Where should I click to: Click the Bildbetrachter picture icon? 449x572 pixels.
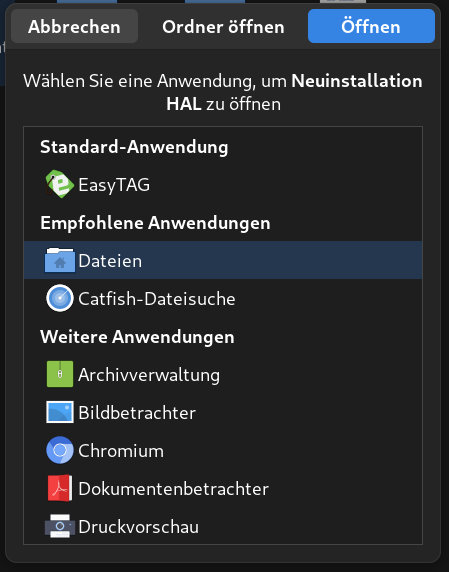(60, 412)
